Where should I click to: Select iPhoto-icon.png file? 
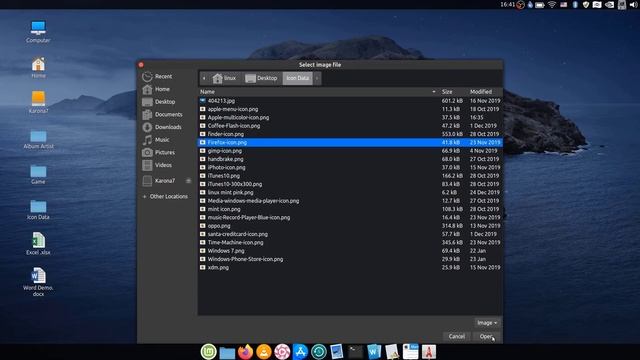click(x=350, y=167)
